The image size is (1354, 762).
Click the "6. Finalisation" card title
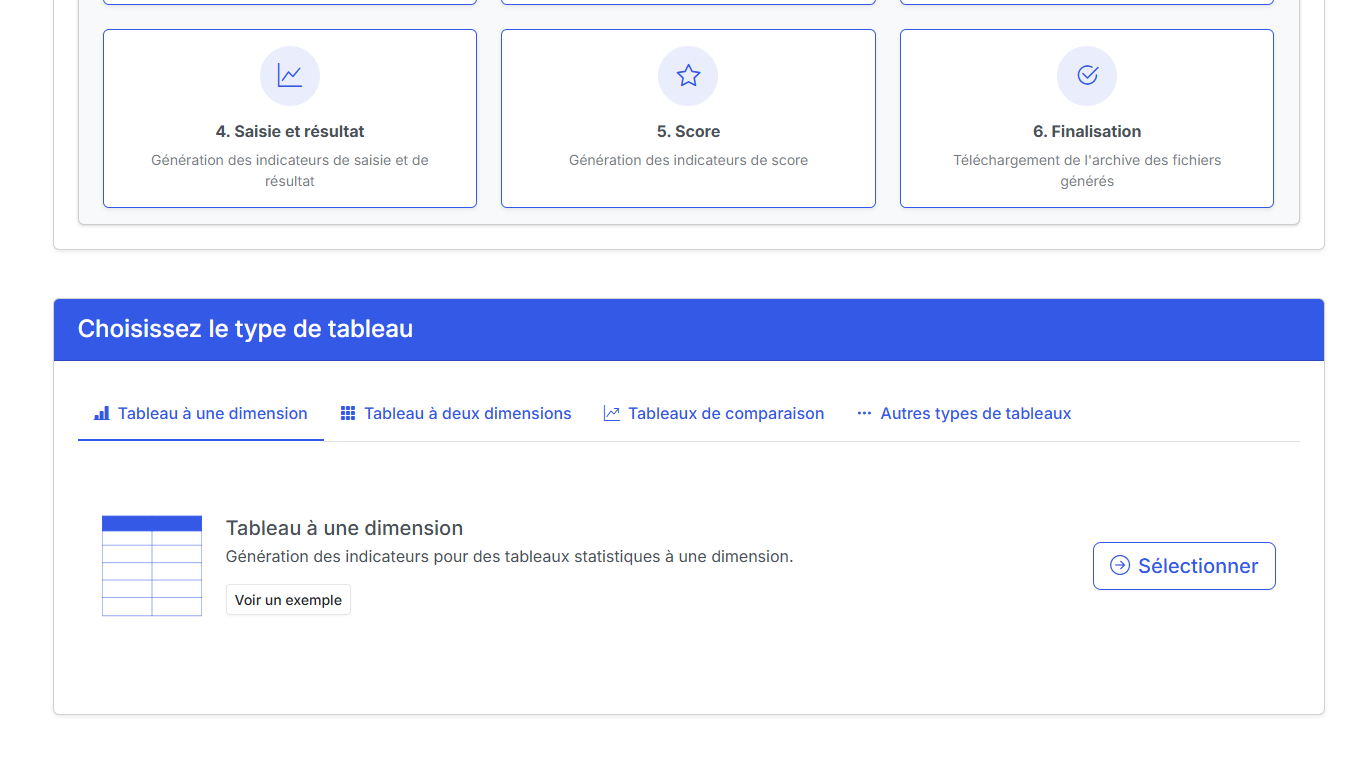tap(1087, 131)
